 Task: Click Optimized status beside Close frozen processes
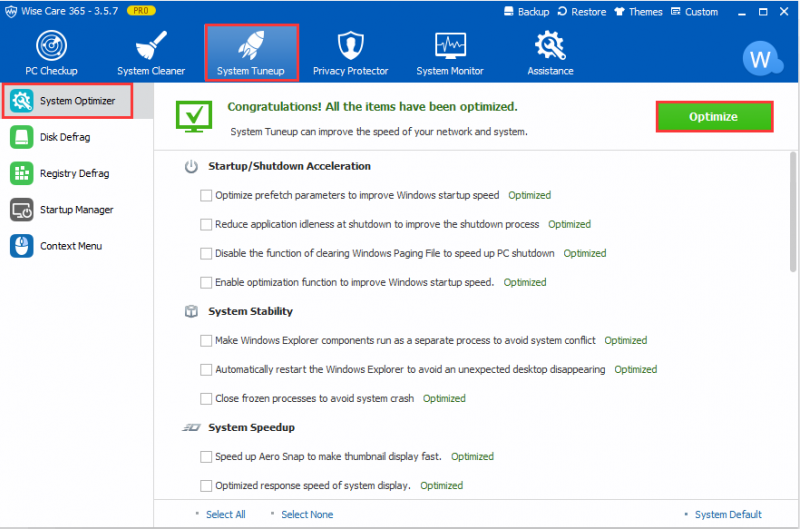(444, 398)
